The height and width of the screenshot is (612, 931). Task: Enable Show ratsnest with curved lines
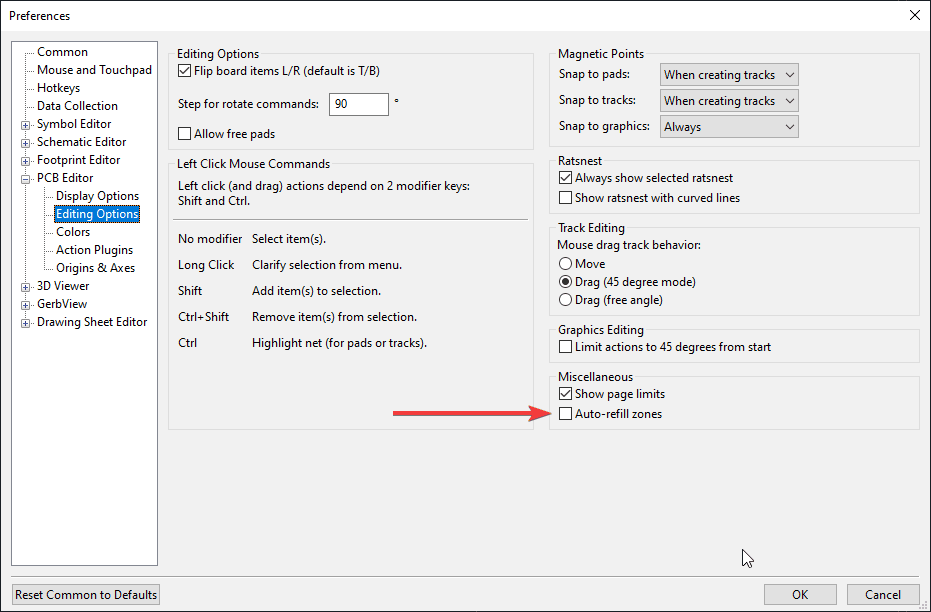tap(566, 198)
